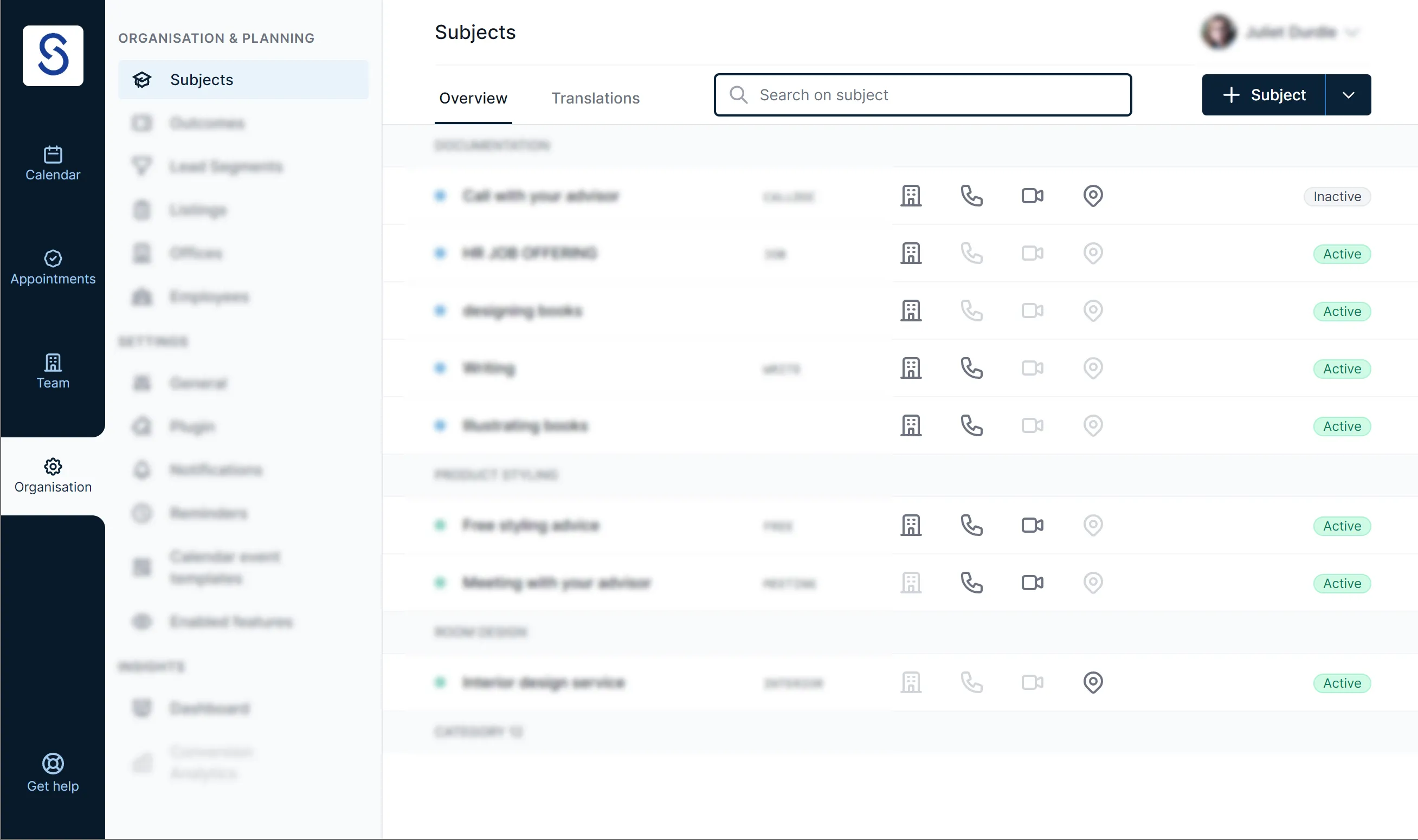Click the phone icon in the Writing row
The width and height of the screenshot is (1418, 840).
click(971, 368)
